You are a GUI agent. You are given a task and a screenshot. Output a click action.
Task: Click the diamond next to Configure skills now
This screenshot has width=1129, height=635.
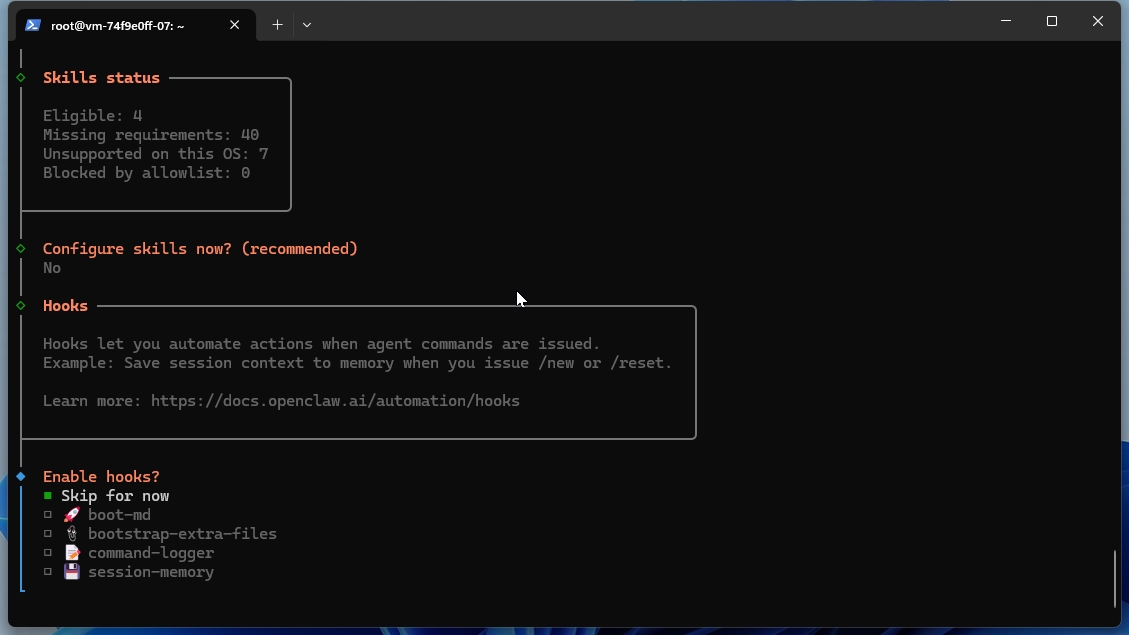coord(20,248)
